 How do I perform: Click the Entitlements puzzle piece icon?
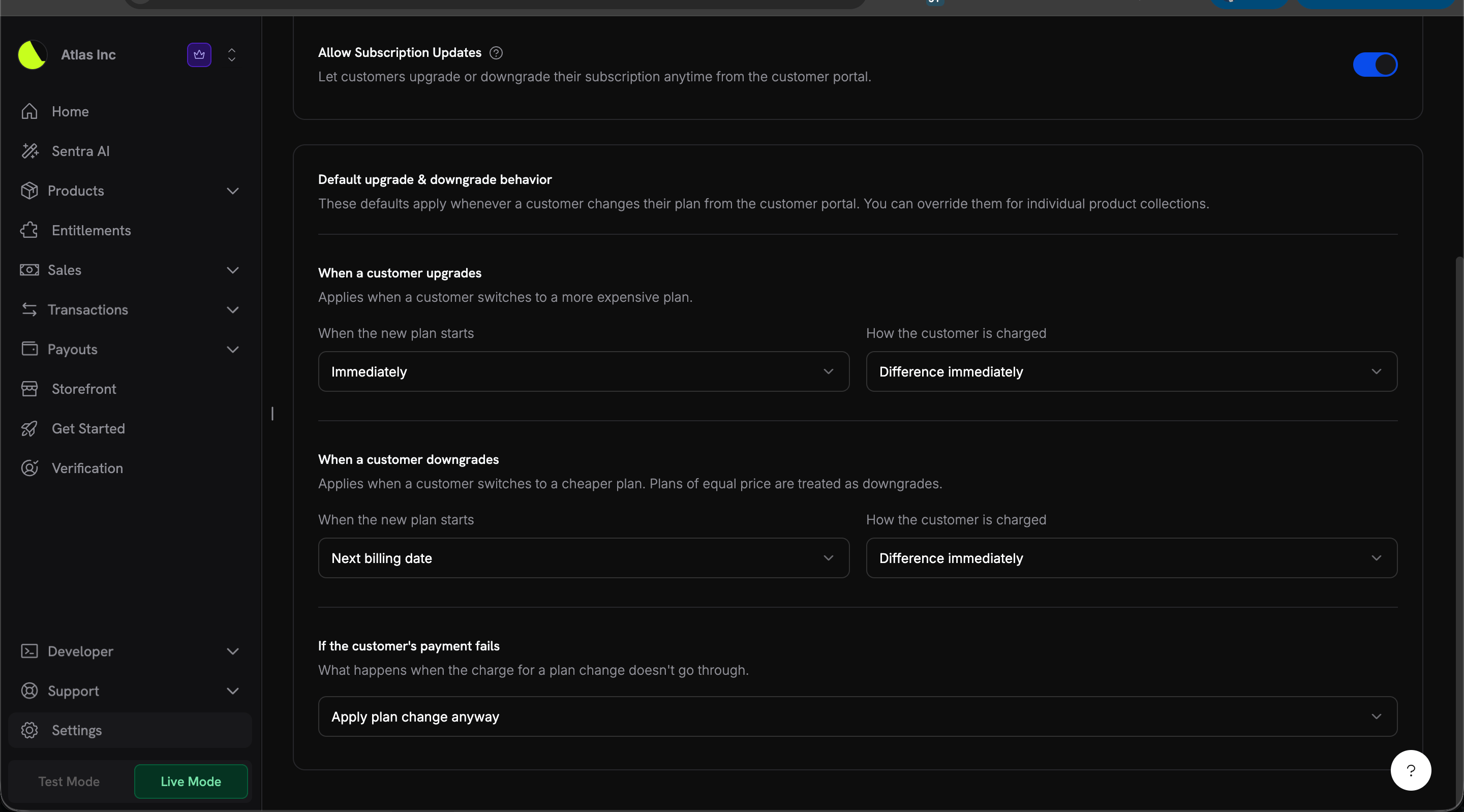pyautogui.click(x=29, y=230)
